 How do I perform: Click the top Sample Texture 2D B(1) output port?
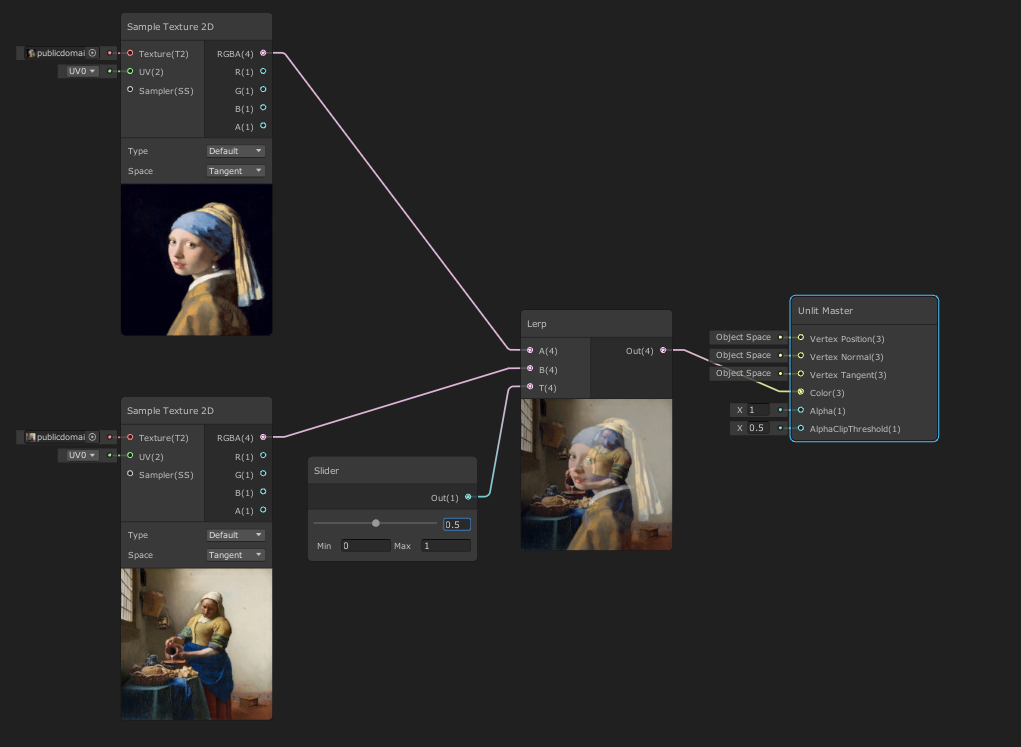(x=263, y=107)
